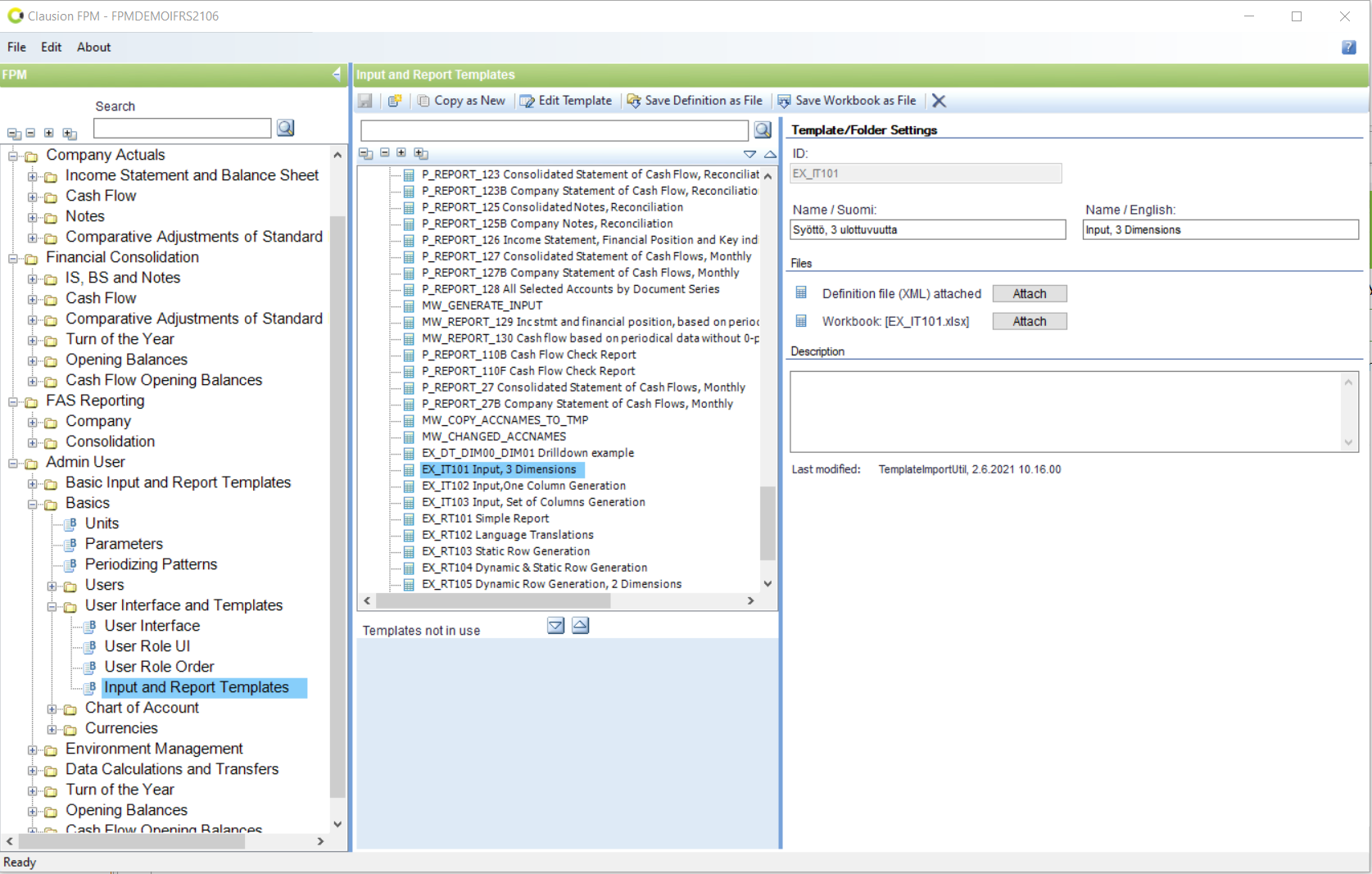Screen dimensions: 1372x874
Task: Click the B icon beside Units
Action: tap(71, 523)
